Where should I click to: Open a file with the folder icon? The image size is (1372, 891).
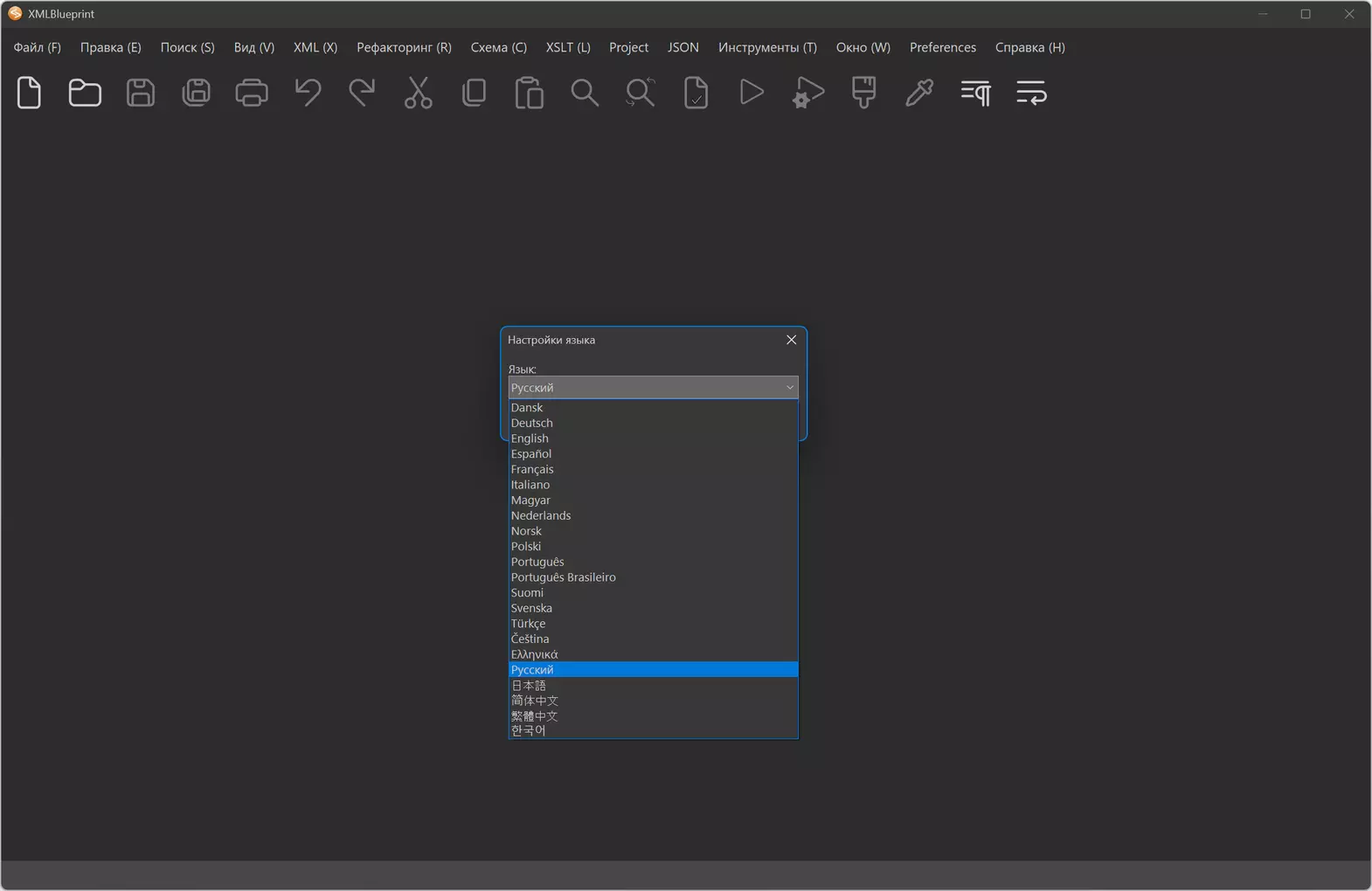click(x=85, y=93)
